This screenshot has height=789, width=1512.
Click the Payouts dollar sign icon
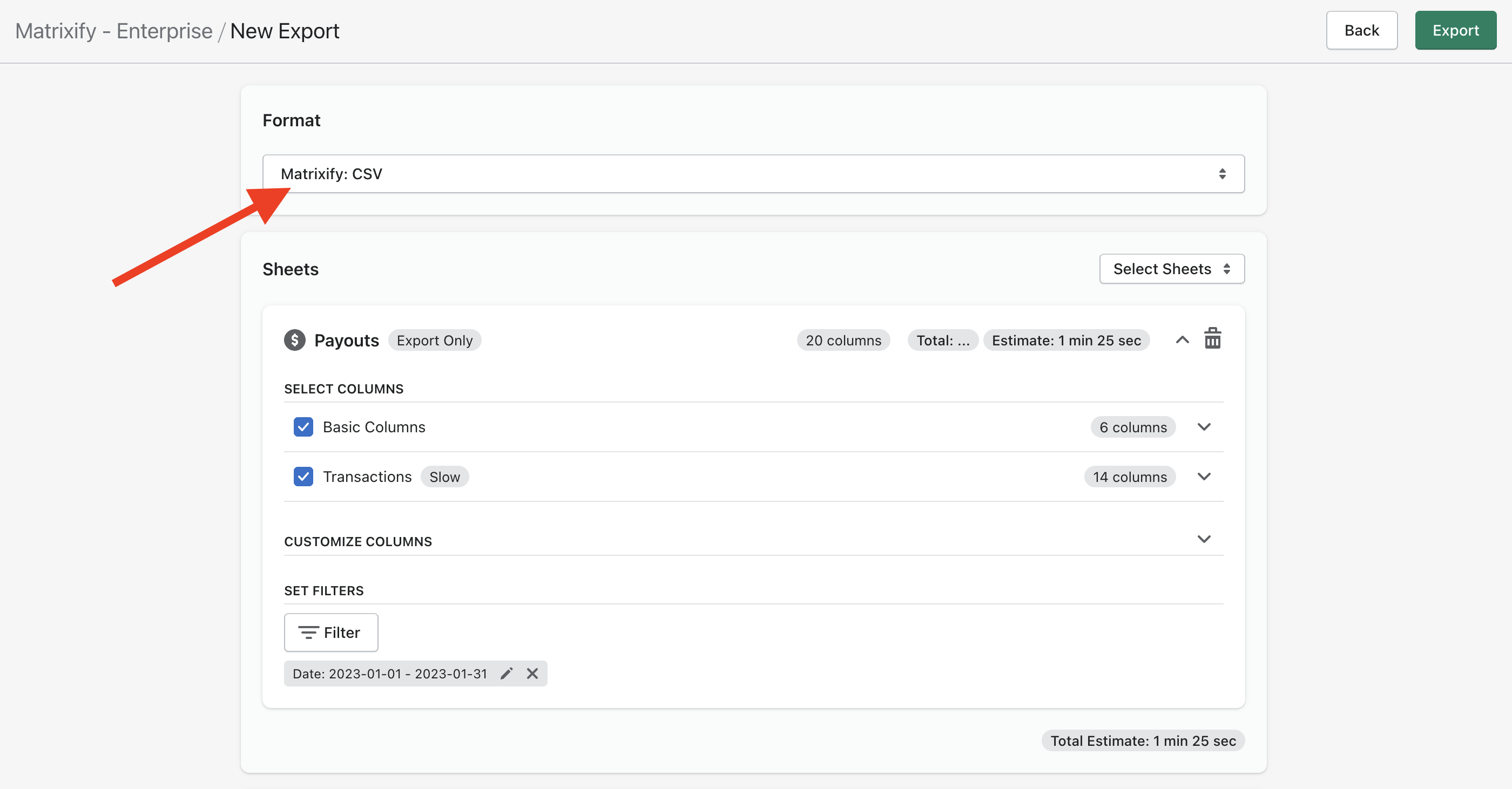click(295, 340)
